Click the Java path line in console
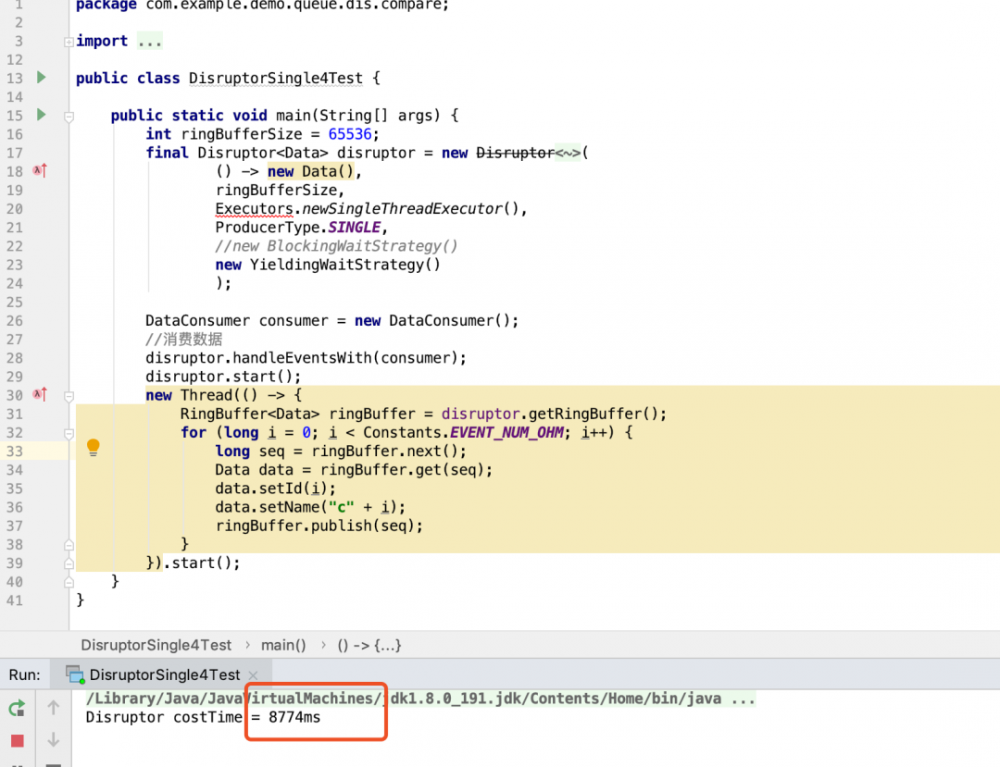Image resolution: width=1000 pixels, height=767 pixels. pyautogui.click(x=420, y=699)
